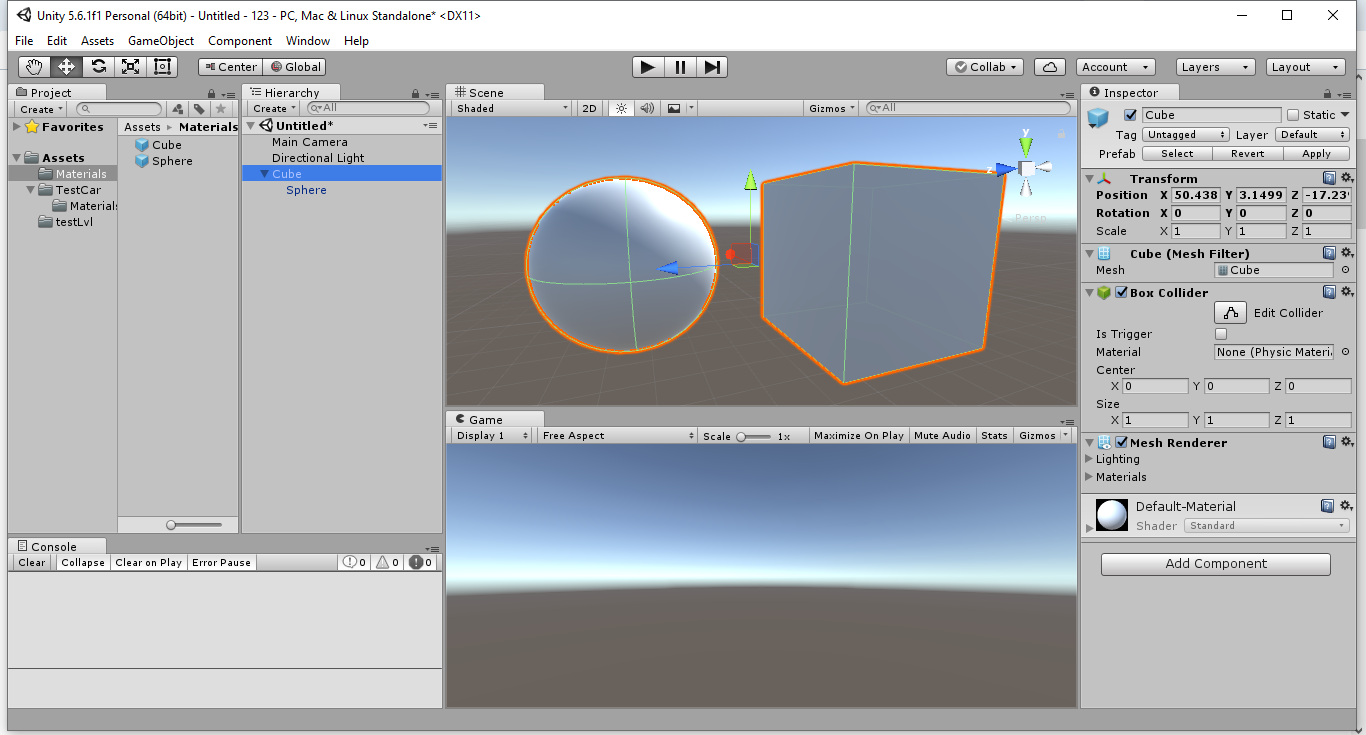1366x735 pixels.
Task: Open the Window menu
Action: (x=308, y=41)
